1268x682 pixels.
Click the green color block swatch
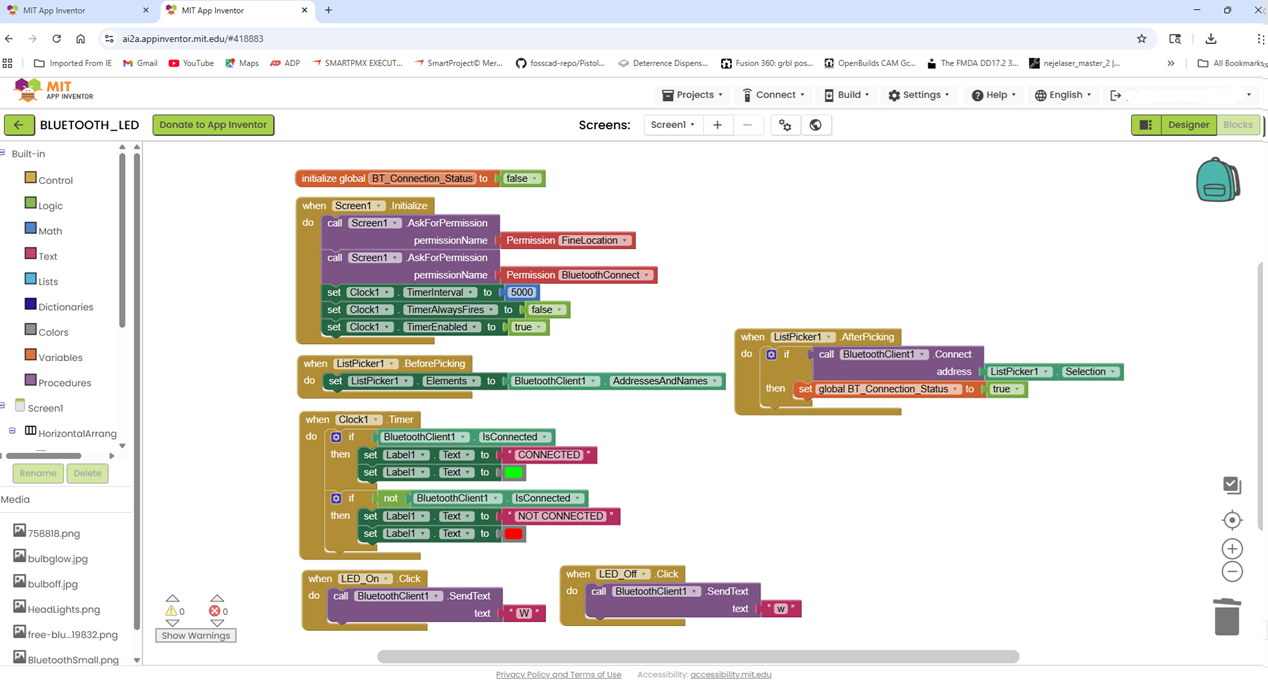coord(513,473)
